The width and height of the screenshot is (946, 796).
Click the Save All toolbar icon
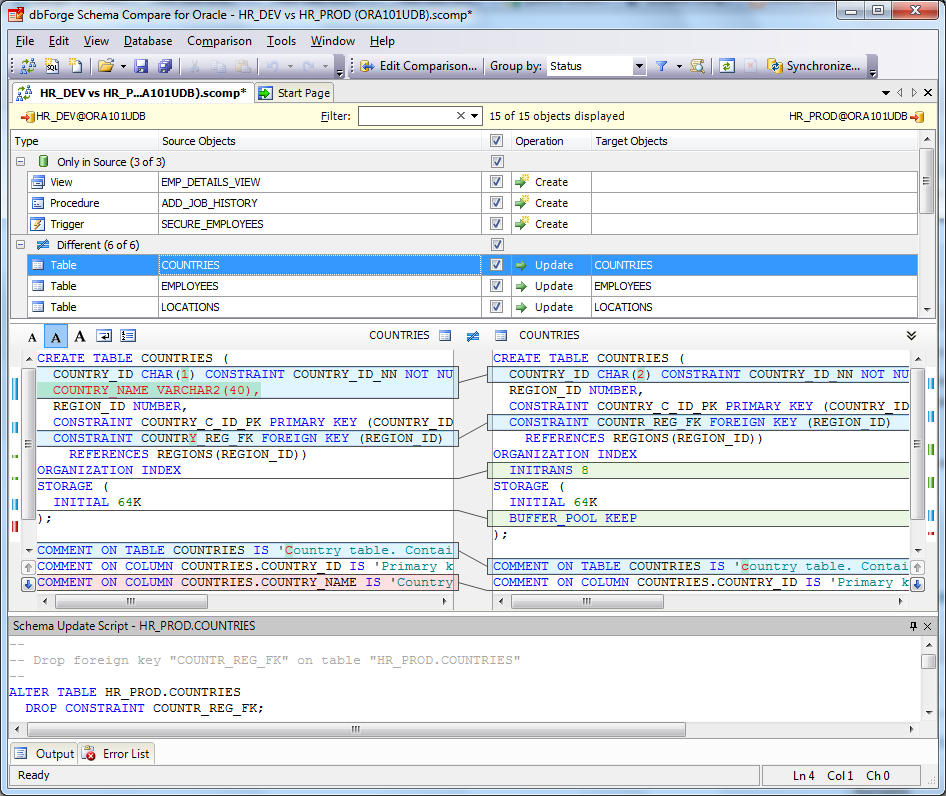pos(165,66)
